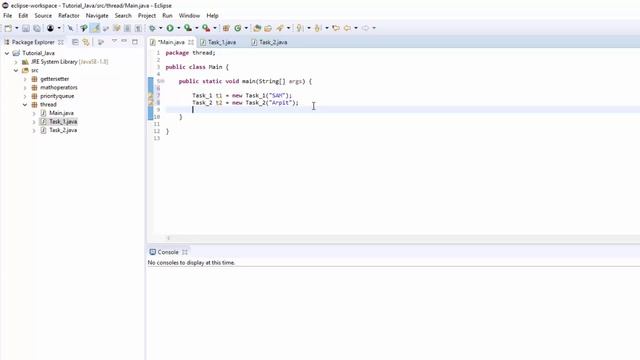
Task: Click the warning marker on line 8
Action: tap(150, 102)
